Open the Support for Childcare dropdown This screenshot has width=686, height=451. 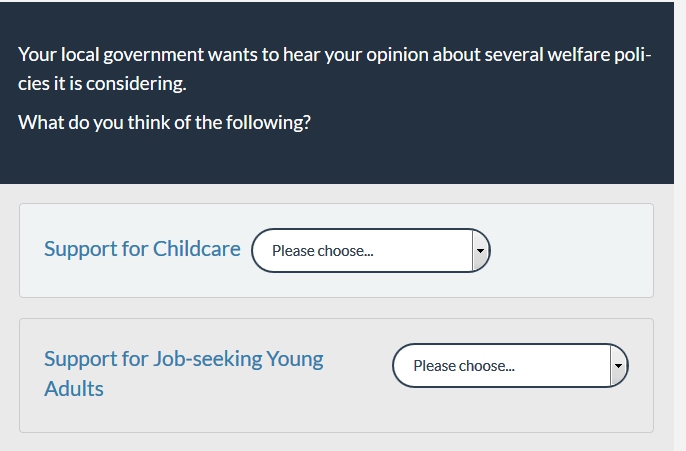(370, 250)
